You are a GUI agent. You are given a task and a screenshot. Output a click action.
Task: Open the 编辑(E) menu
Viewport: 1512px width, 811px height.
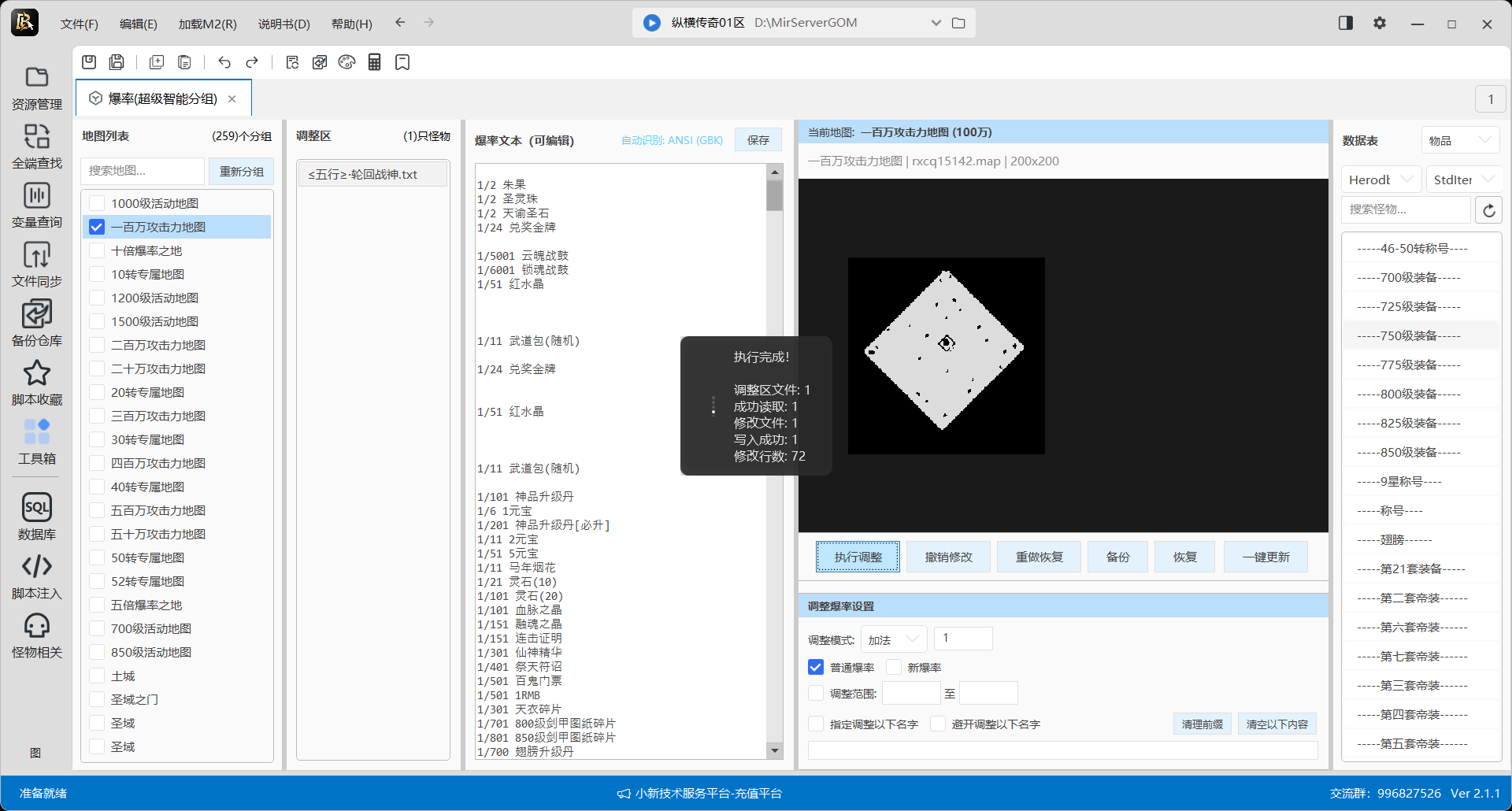pos(139,24)
